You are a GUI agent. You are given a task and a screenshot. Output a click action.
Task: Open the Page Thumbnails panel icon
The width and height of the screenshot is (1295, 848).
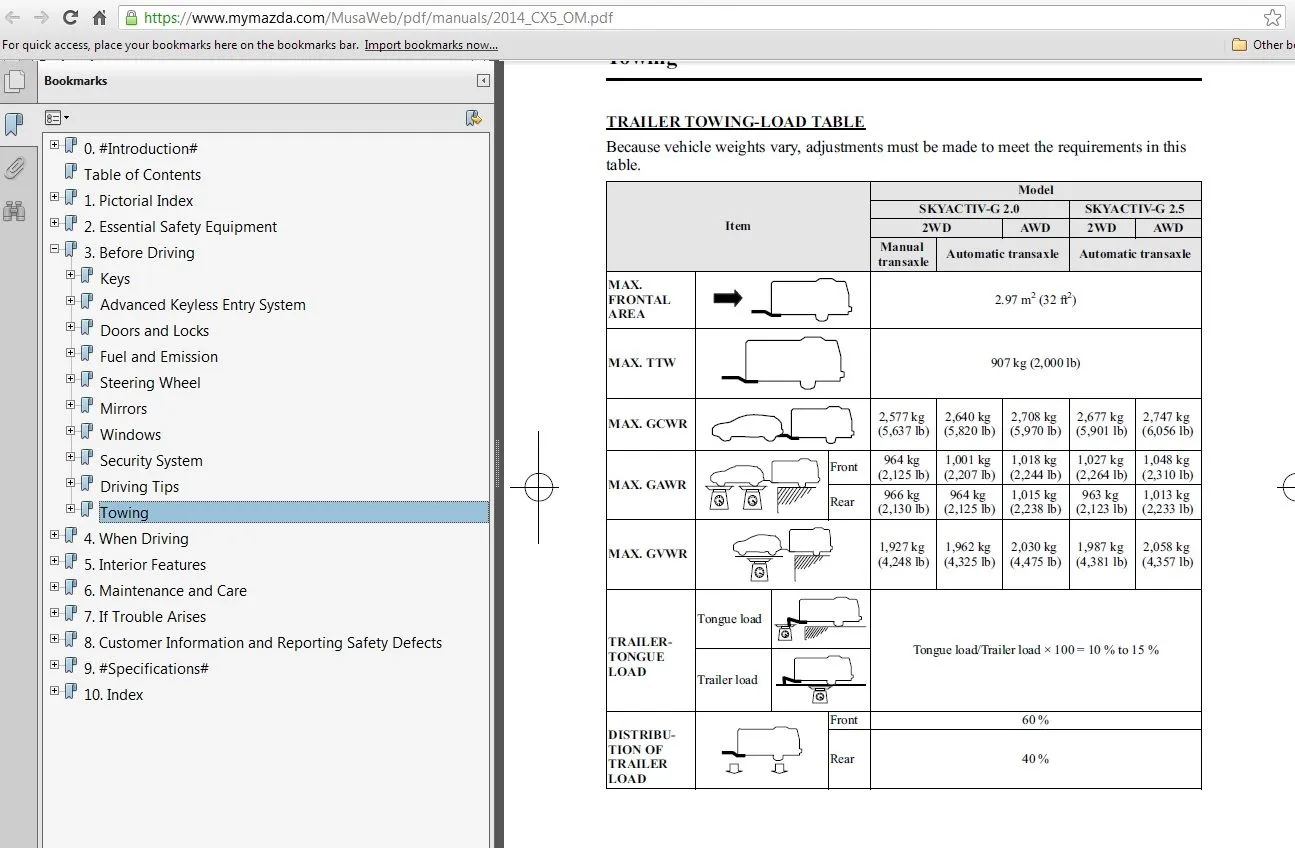(x=15, y=82)
